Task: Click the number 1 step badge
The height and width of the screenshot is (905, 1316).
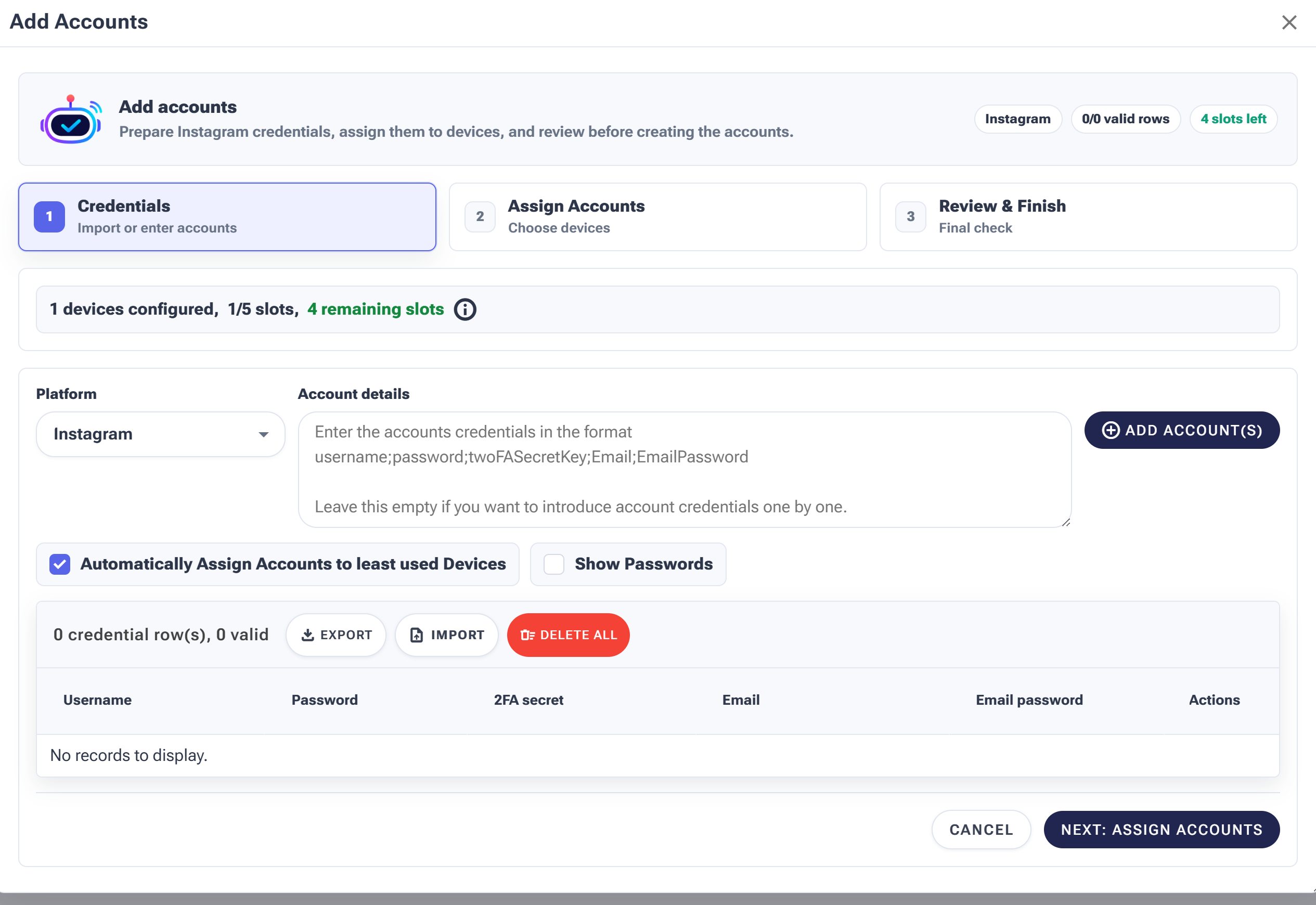Action: pos(49,216)
